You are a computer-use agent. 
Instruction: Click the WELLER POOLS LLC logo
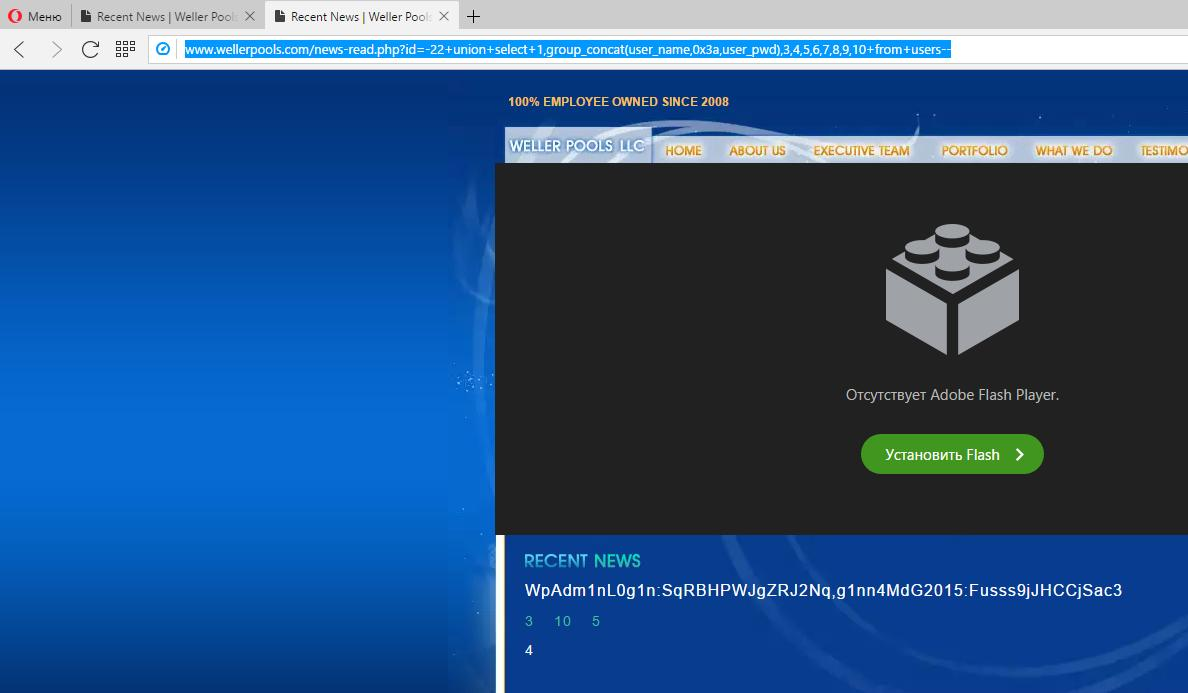[577, 145]
